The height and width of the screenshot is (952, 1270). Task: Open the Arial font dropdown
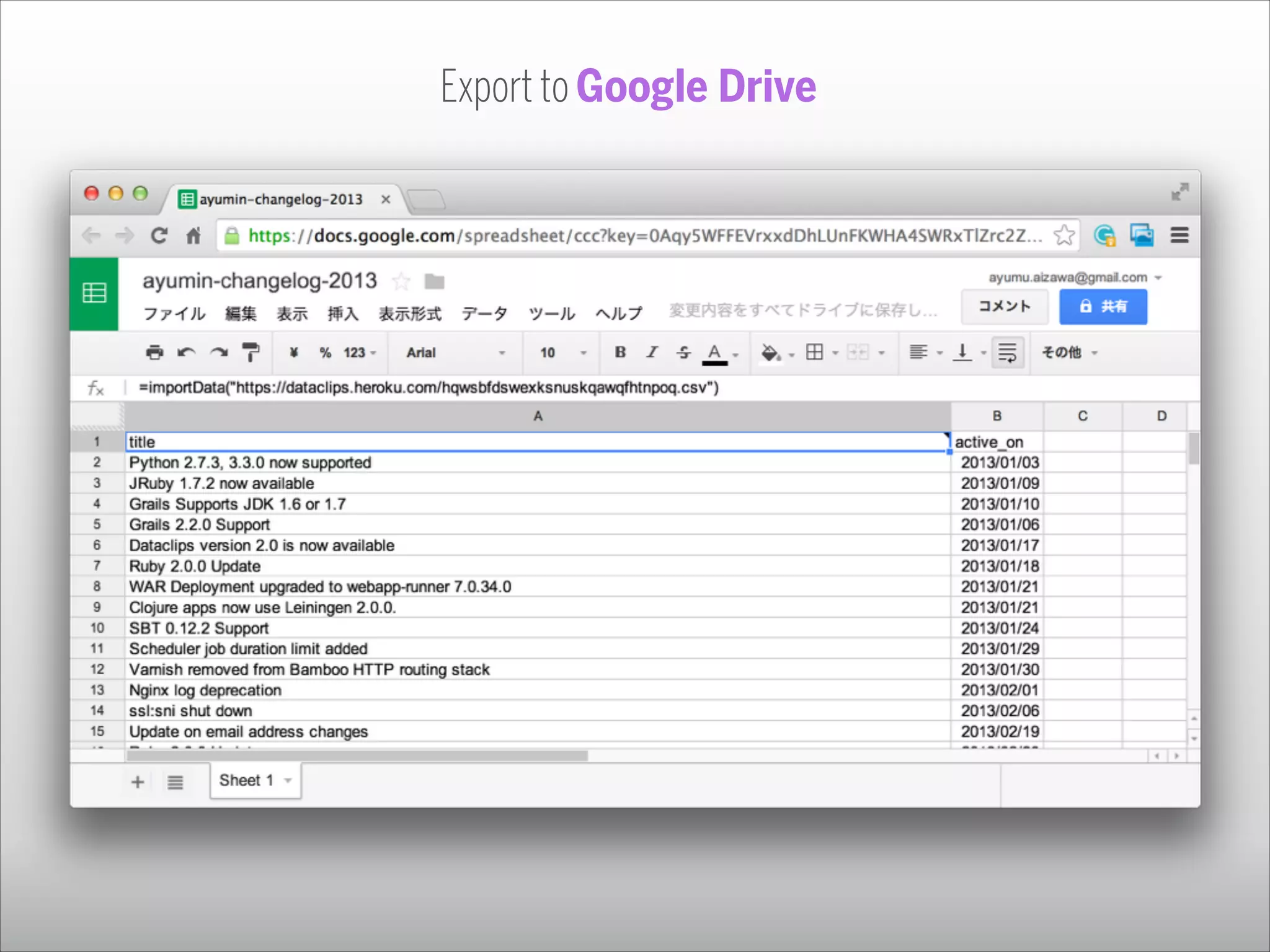(x=456, y=353)
